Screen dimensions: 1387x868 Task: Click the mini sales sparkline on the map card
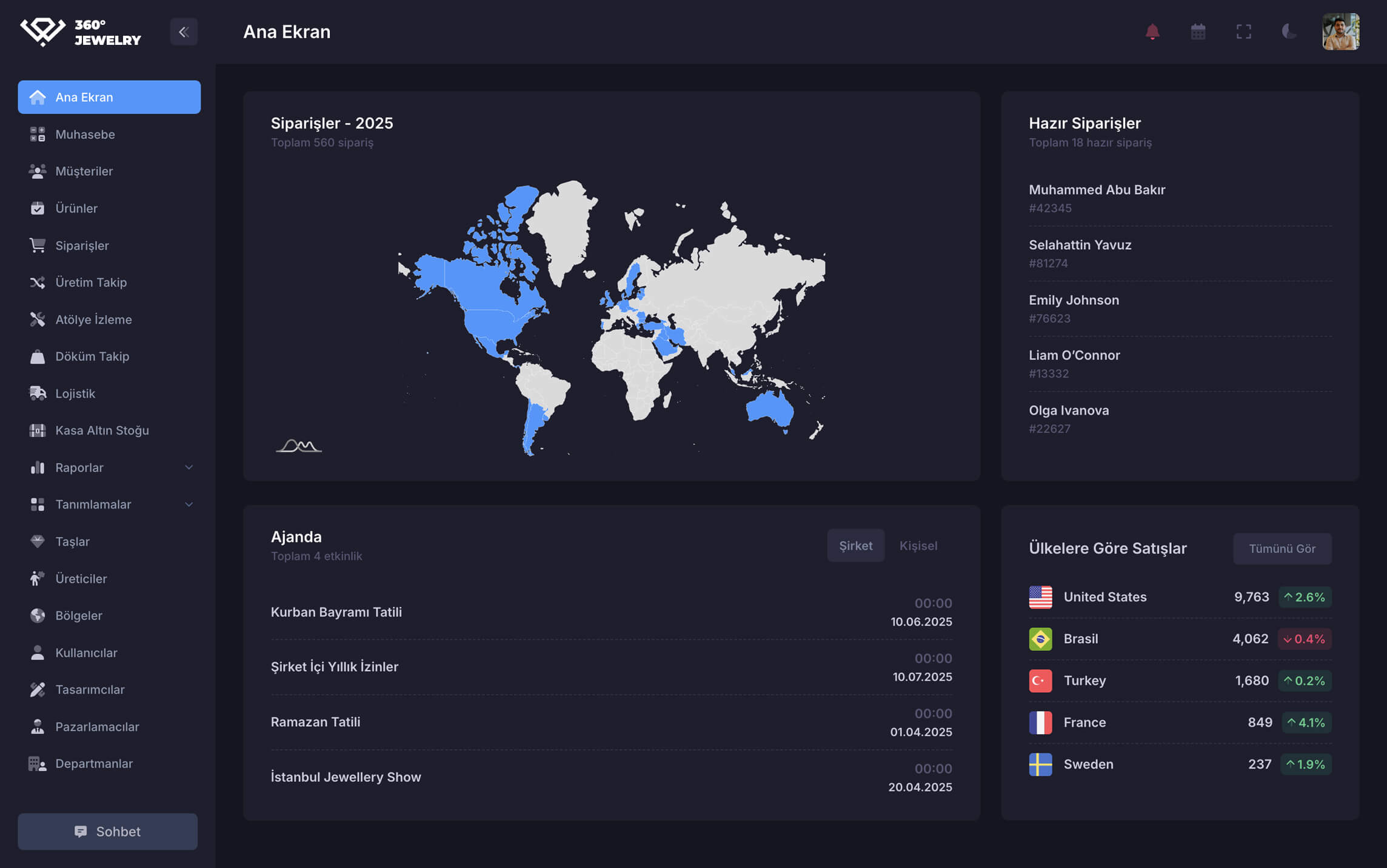click(x=299, y=446)
